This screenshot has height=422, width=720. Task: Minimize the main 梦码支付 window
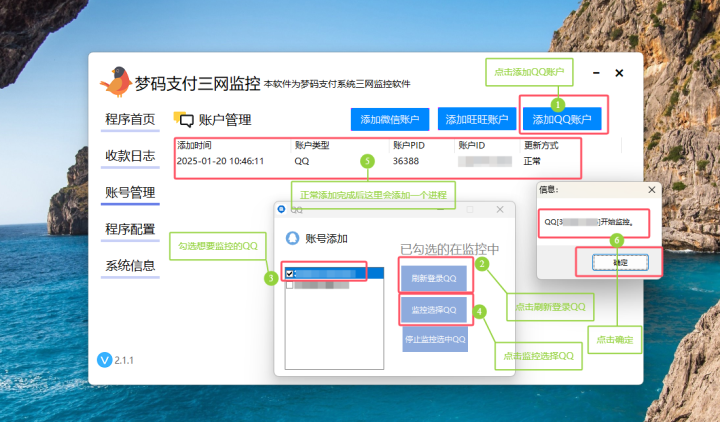click(x=596, y=73)
